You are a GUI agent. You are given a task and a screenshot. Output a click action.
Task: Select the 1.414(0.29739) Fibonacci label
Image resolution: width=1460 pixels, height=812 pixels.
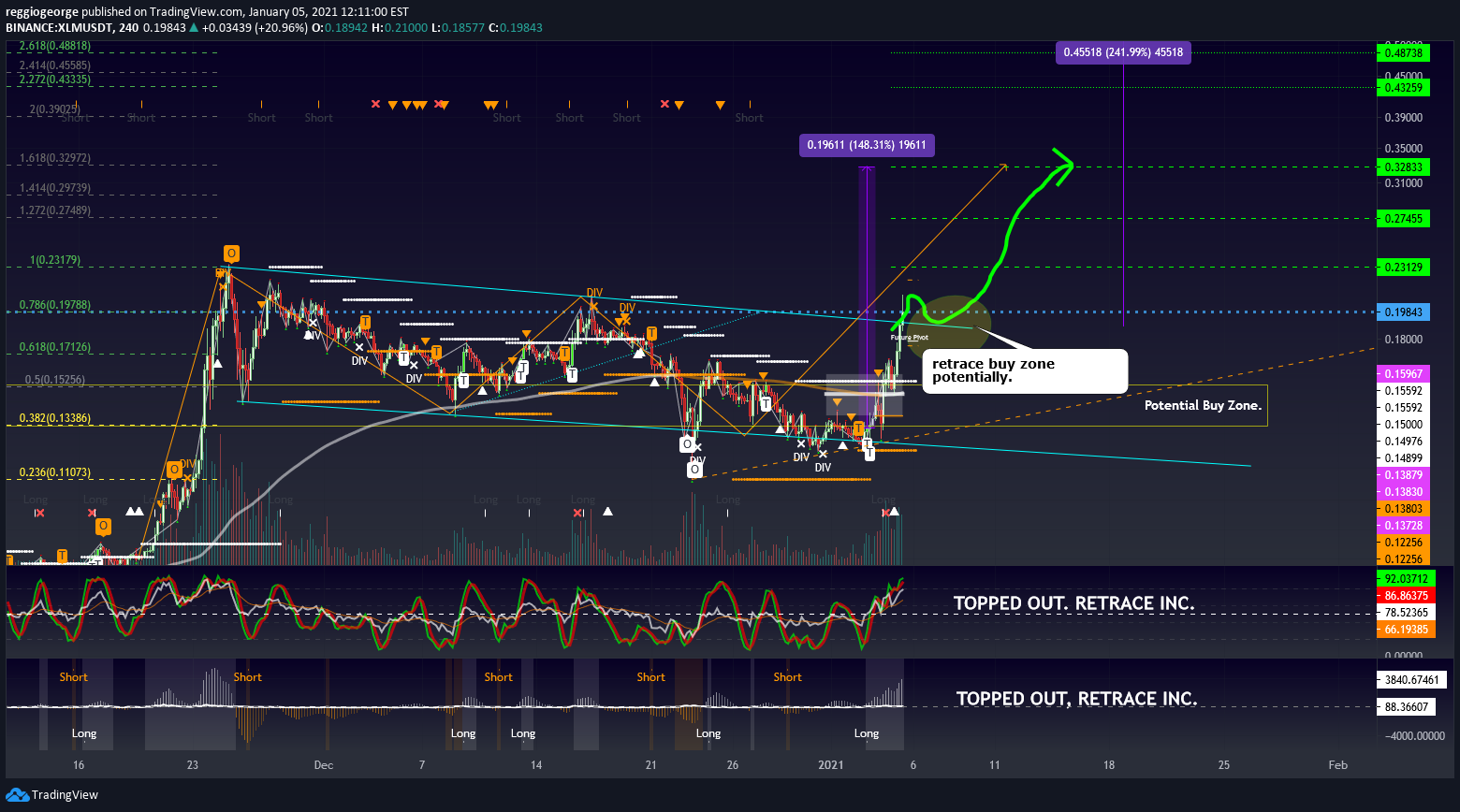point(55,188)
